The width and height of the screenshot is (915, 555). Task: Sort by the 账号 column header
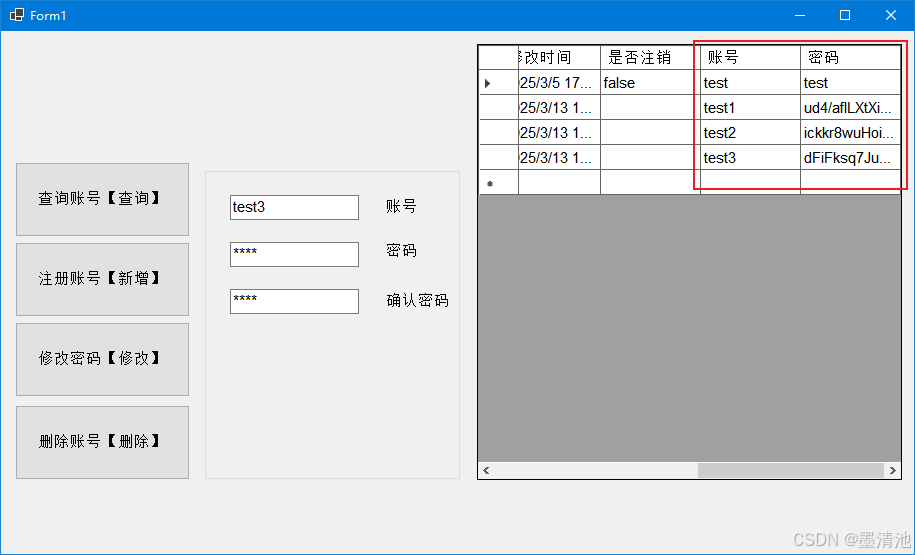pos(750,58)
